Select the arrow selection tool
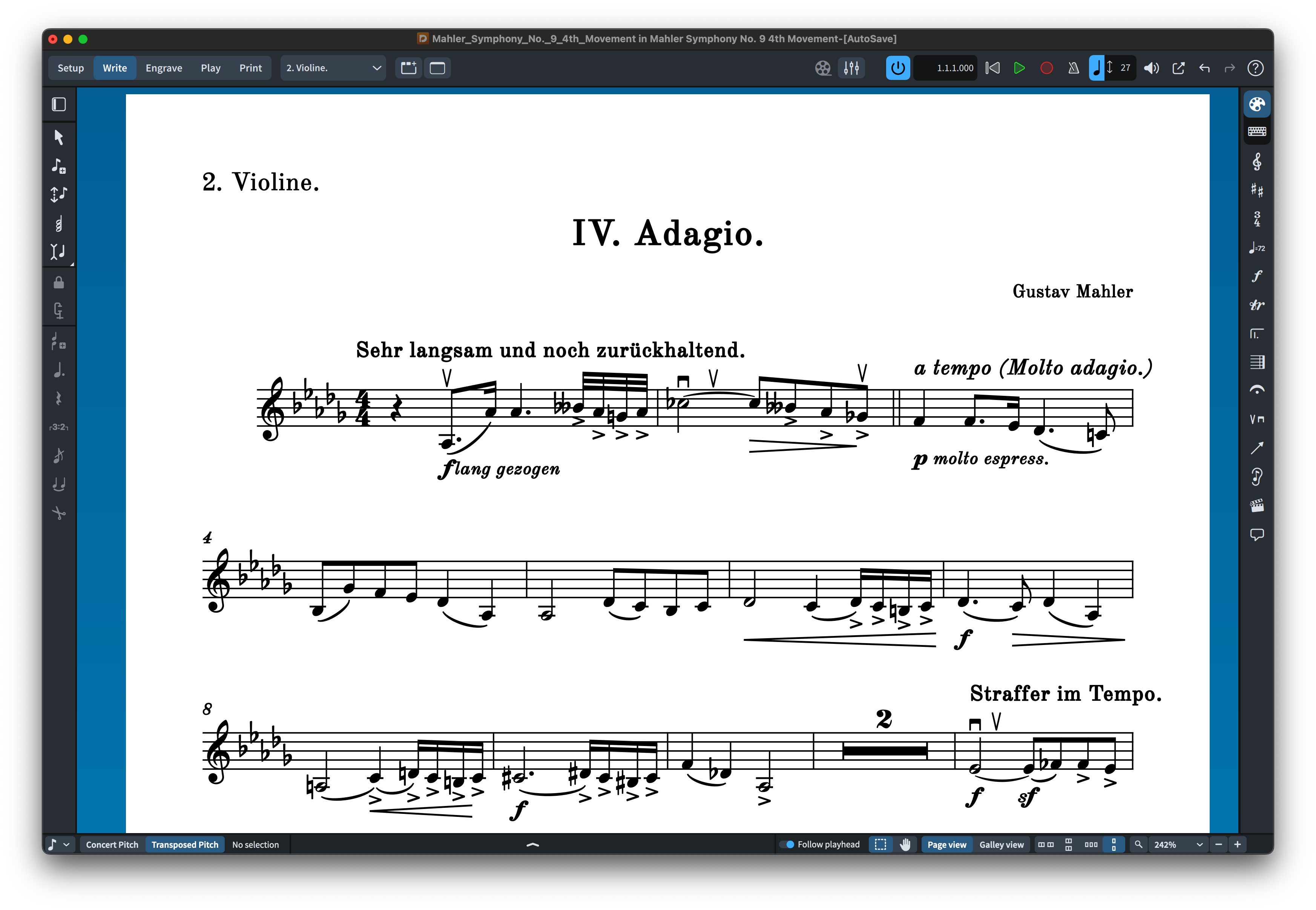Viewport: 1316px width, 910px height. click(x=58, y=137)
